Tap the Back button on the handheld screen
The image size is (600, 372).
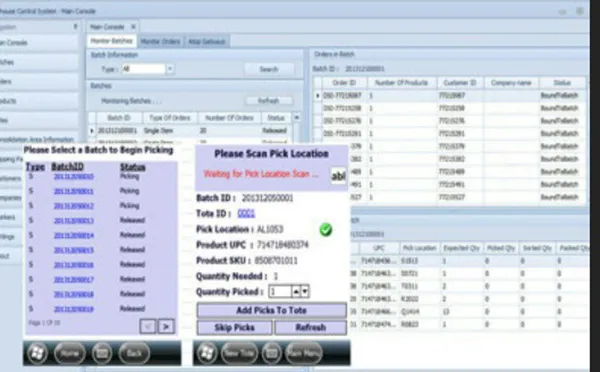click(x=134, y=353)
